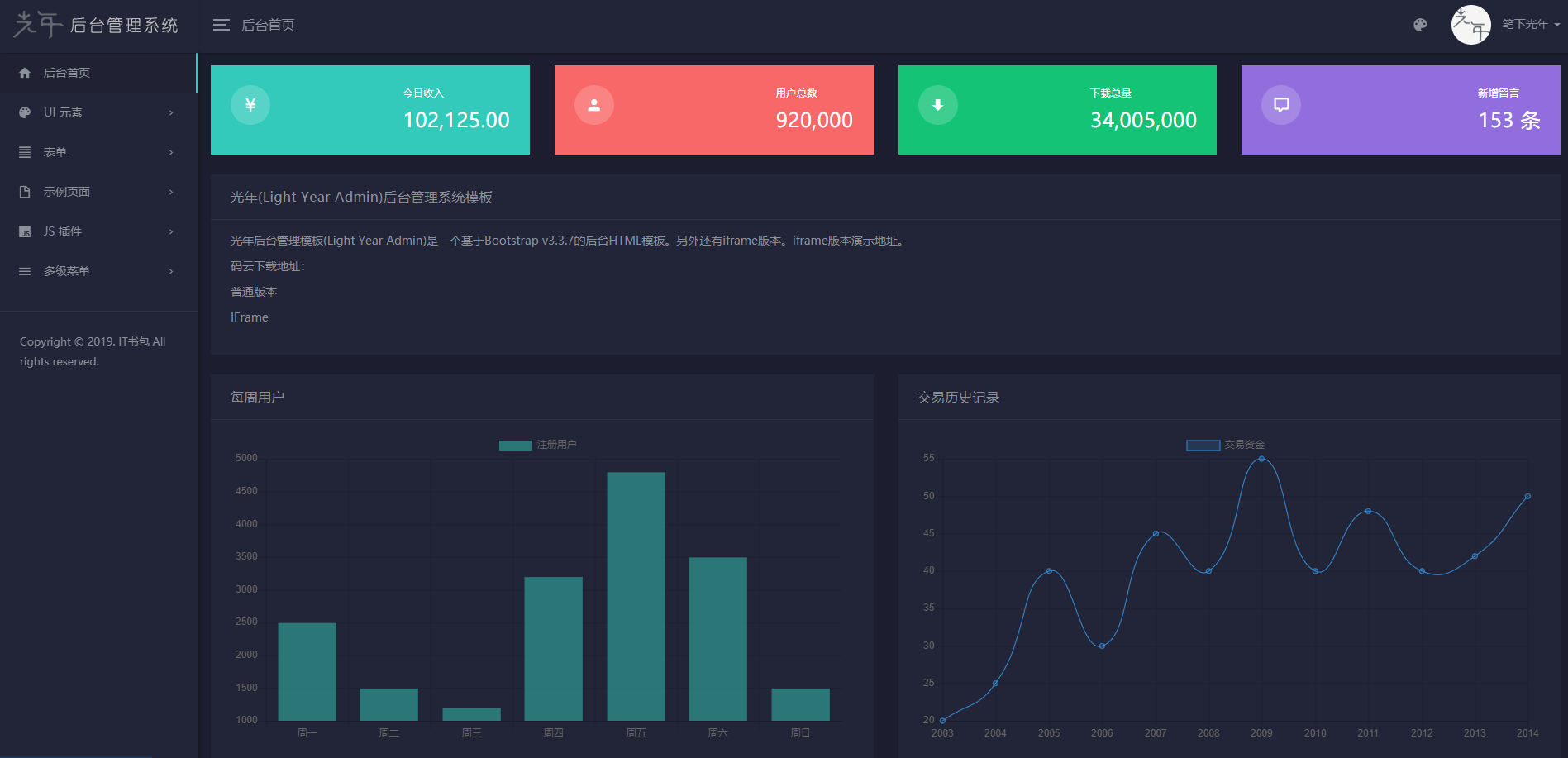Click the 光年(Light Year Admin) panel heading
The width and height of the screenshot is (1568, 758).
[361, 197]
